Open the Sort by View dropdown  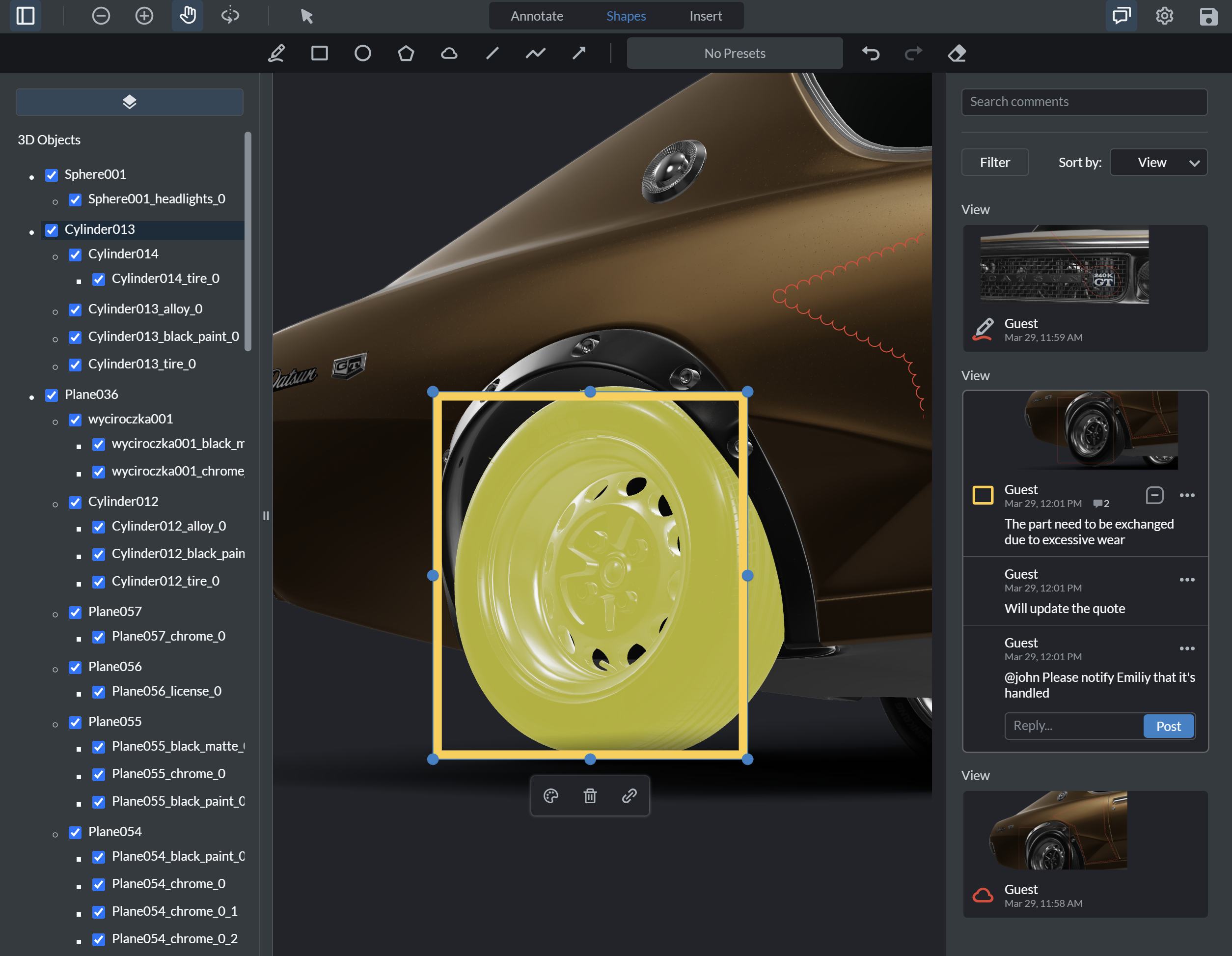(x=1158, y=163)
